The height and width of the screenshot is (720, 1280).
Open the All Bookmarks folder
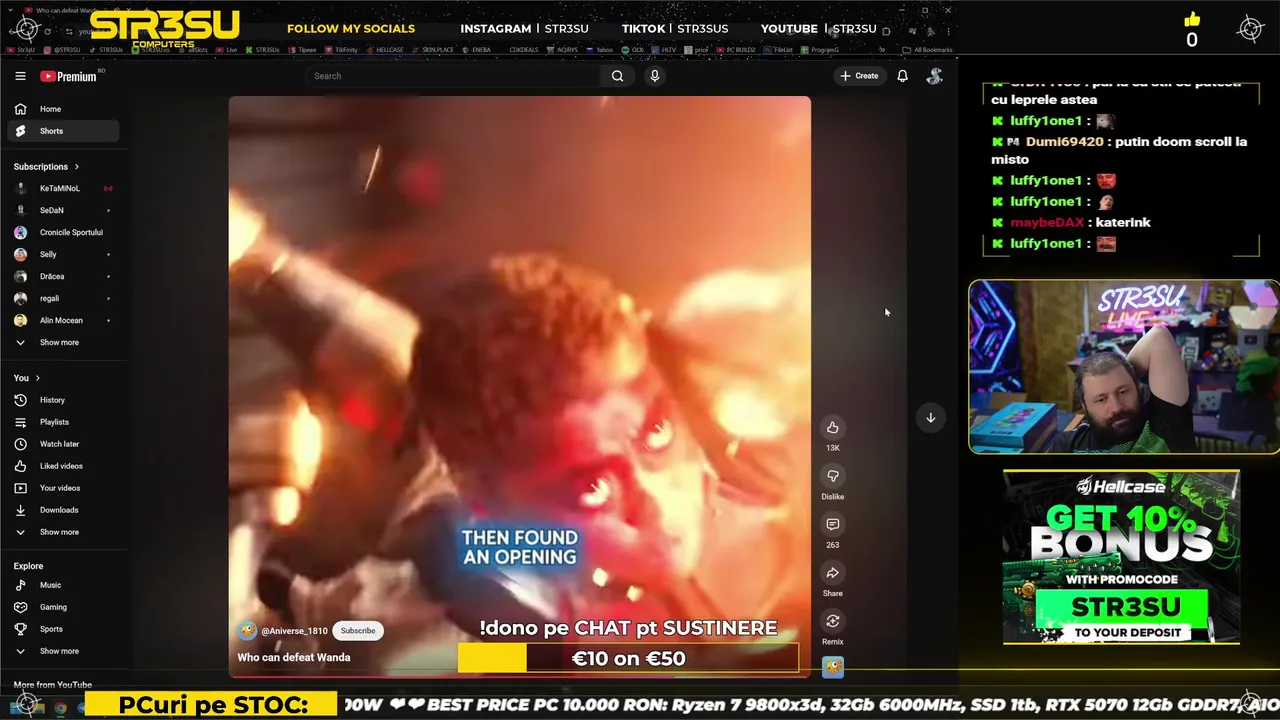[928, 49]
